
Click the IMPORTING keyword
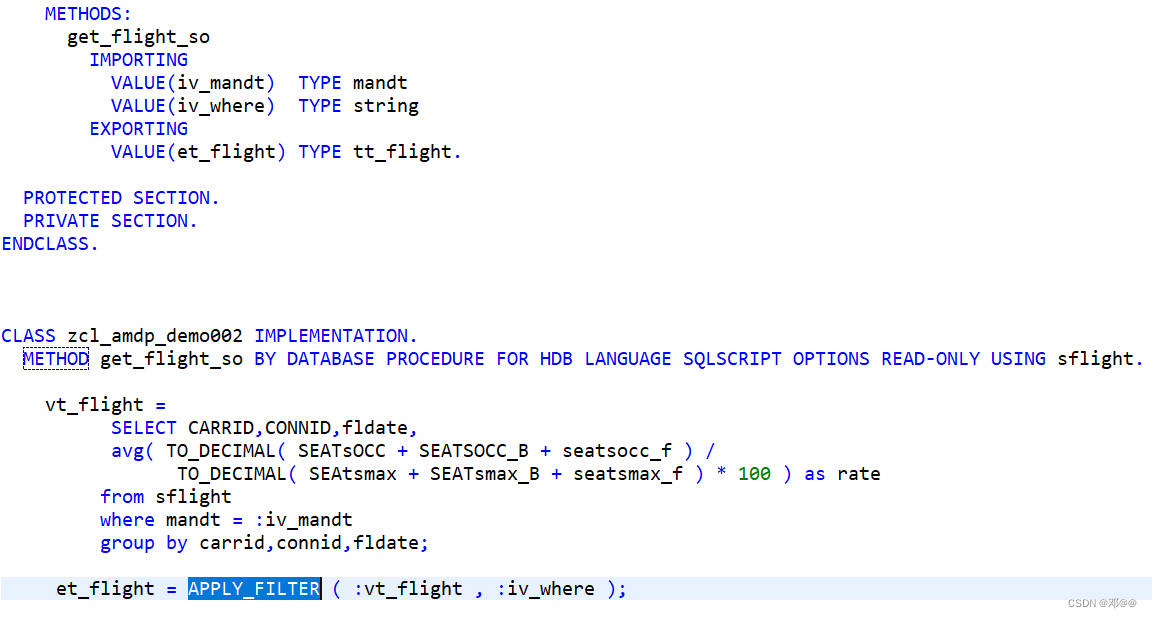coord(139,59)
